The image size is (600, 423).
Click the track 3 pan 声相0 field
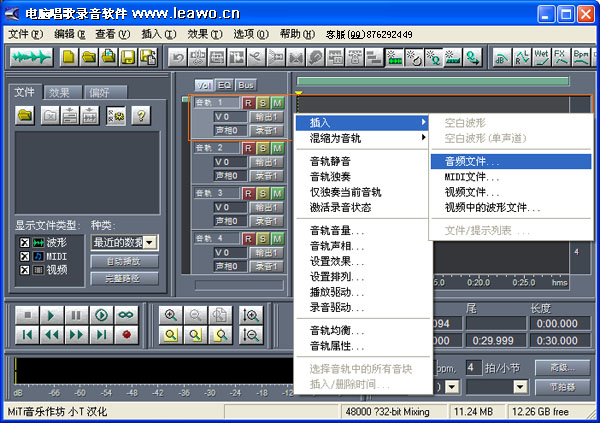tap(230, 221)
